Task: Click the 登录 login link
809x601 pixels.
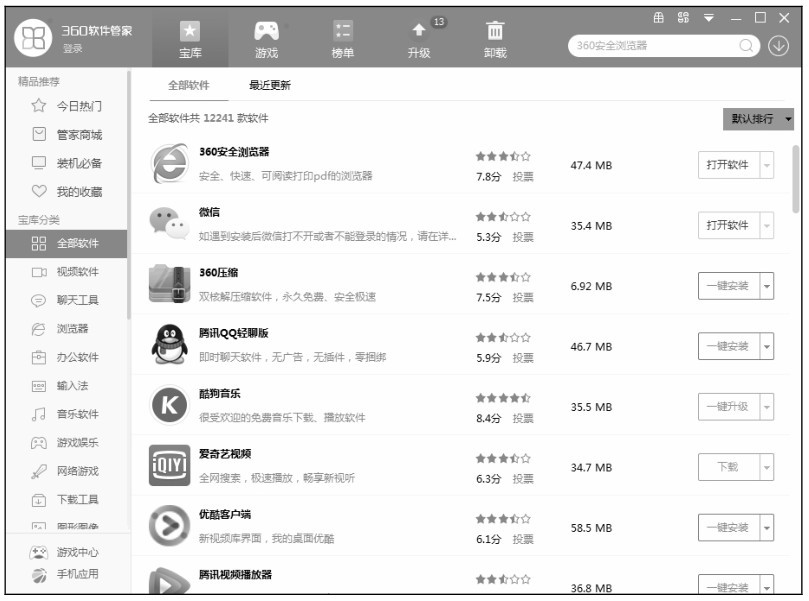Action: point(73,48)
